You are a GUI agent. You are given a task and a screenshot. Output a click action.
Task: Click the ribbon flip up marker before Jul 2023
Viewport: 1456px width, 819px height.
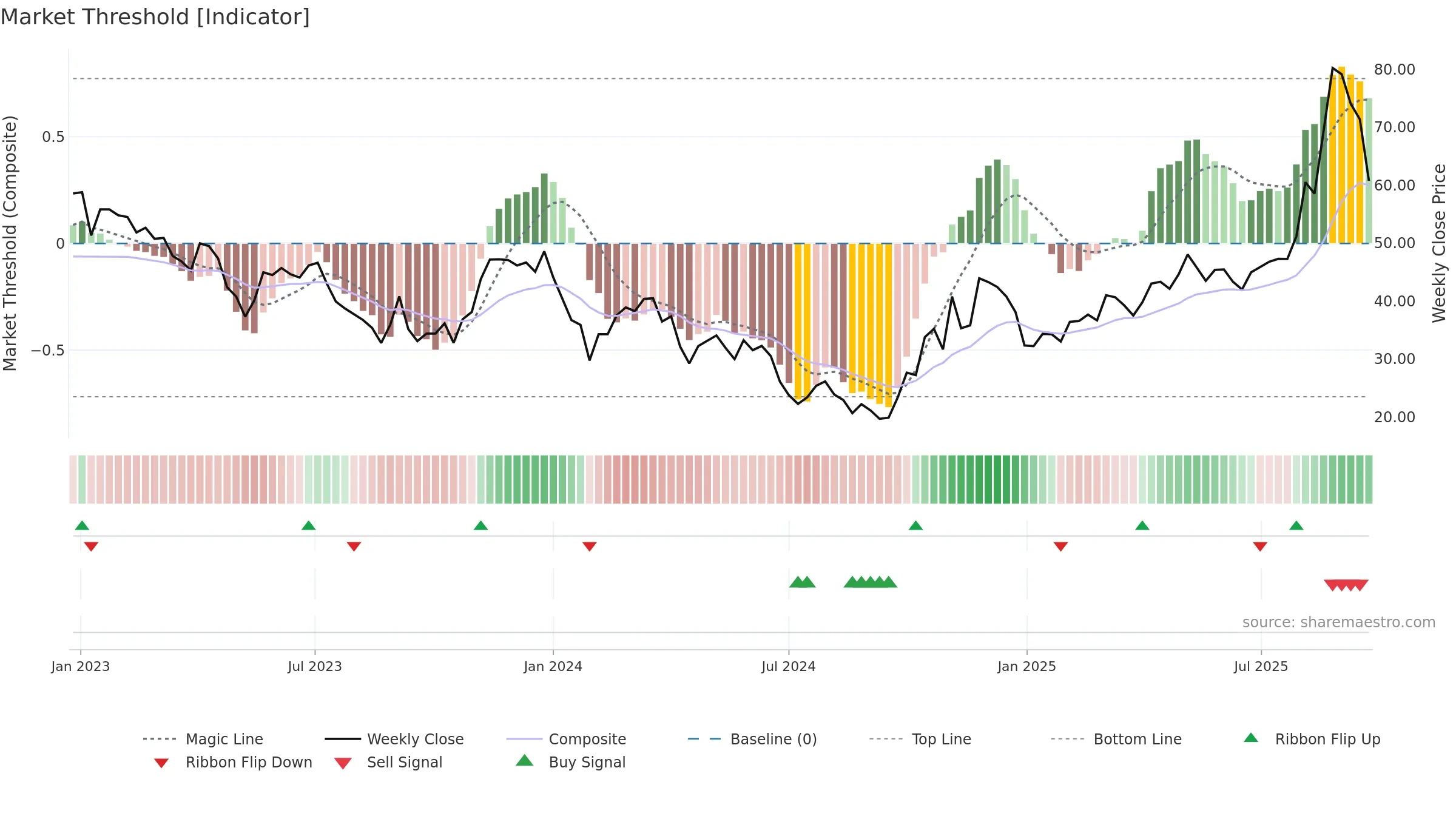(x=308, y=525)
